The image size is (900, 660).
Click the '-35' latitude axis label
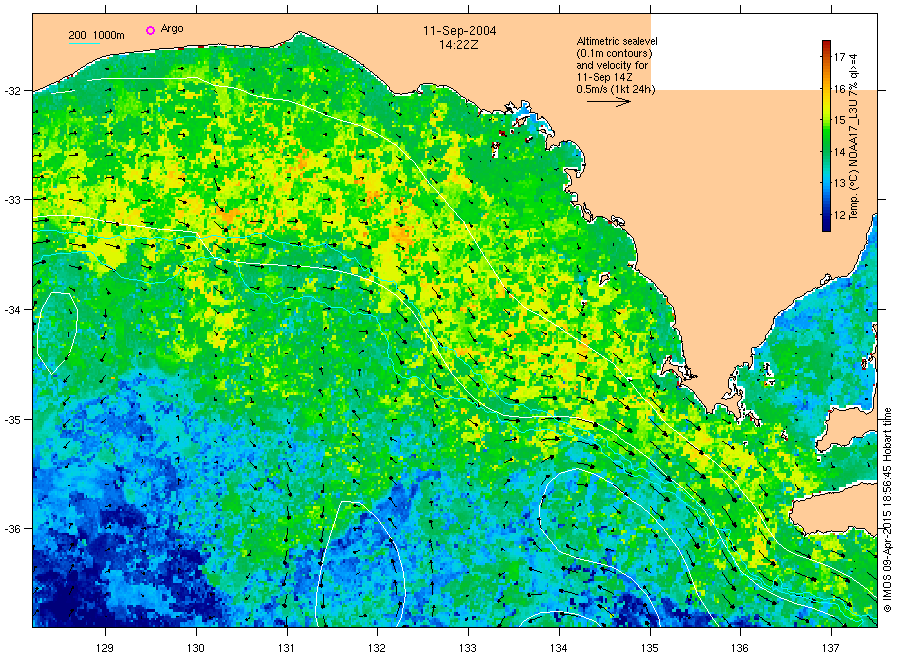[12, 420]
